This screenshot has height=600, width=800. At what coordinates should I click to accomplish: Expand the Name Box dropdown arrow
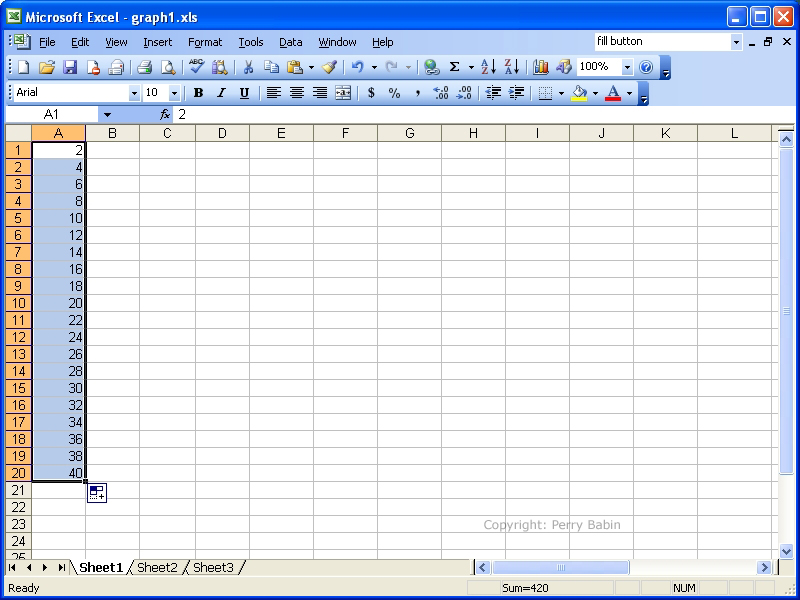coord(107,115)
